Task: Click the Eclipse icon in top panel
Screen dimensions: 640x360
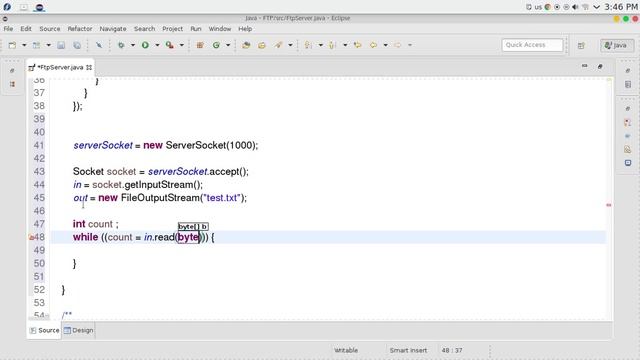Action: (40, 7)
